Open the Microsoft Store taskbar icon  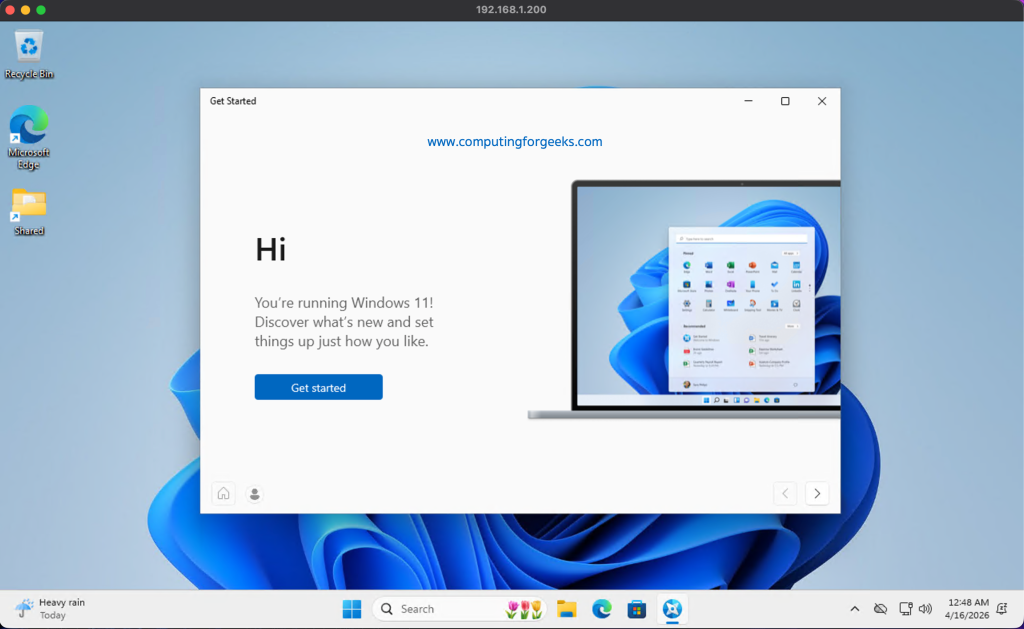[637, 608]
